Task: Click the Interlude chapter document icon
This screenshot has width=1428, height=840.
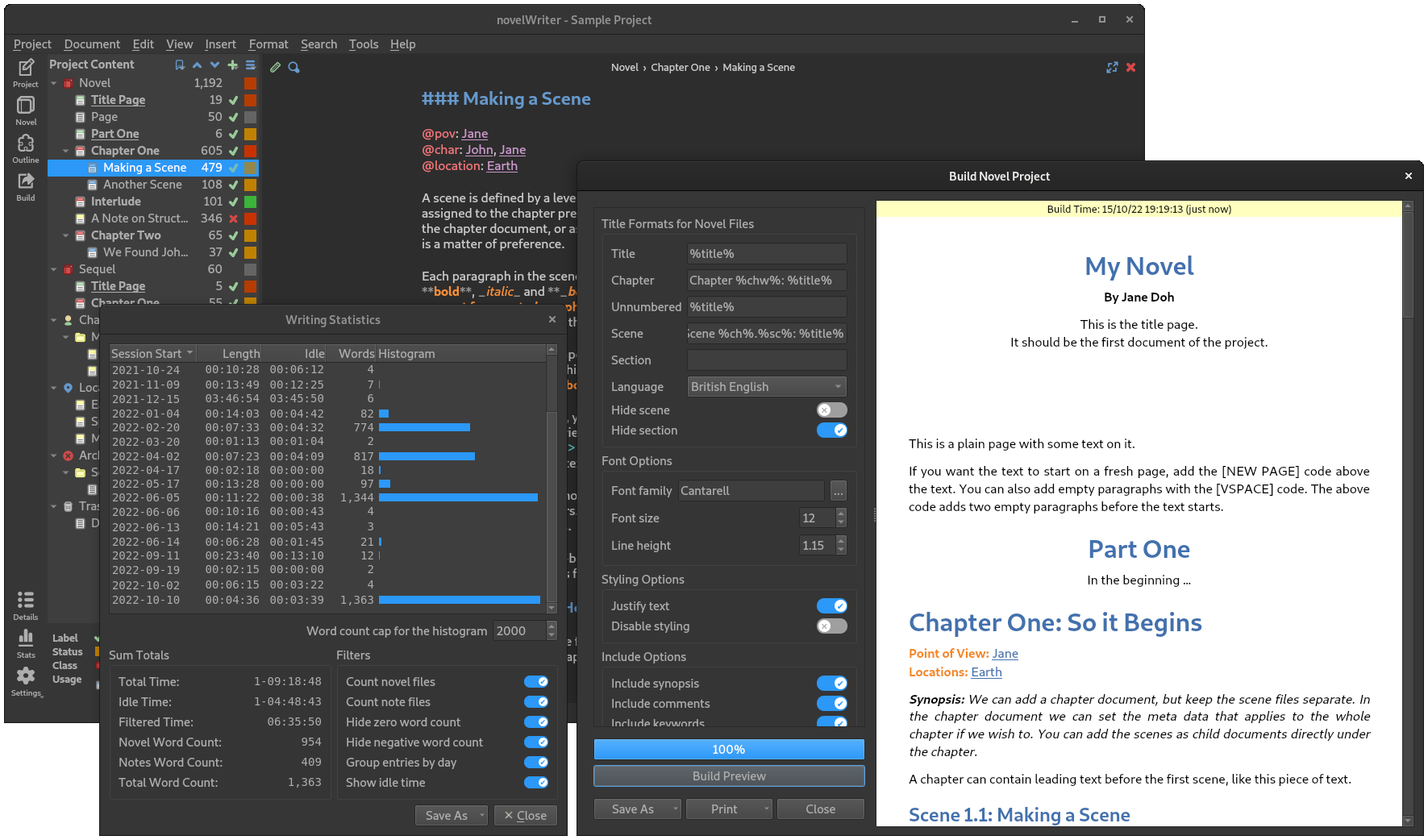Action: 80,202
